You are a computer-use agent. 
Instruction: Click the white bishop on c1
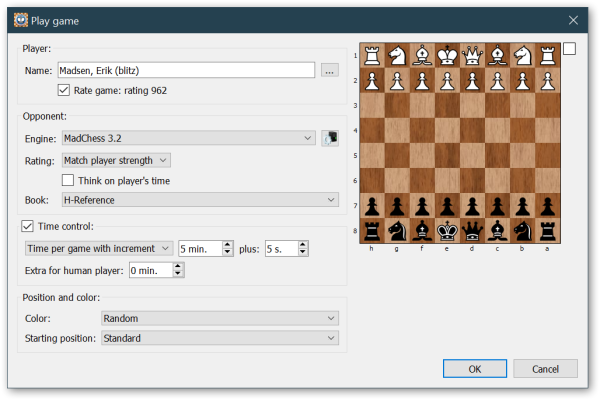click(x=497, y=56)
